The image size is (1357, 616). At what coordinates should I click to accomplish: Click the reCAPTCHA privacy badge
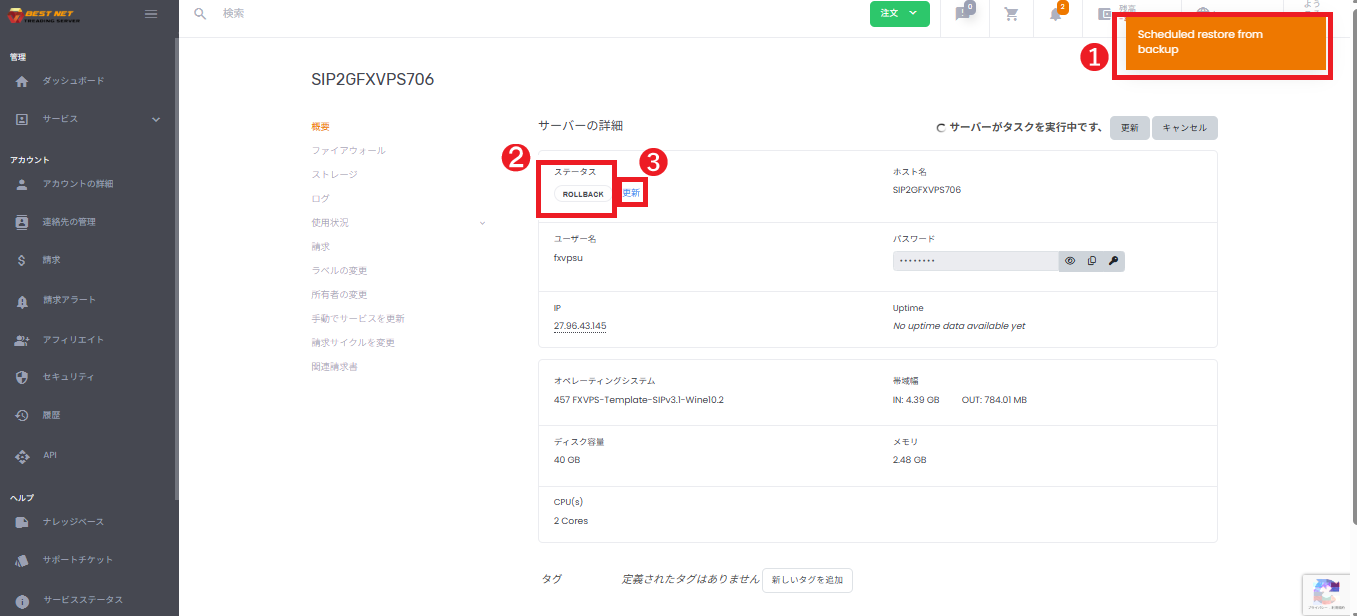click(1327, 593)
